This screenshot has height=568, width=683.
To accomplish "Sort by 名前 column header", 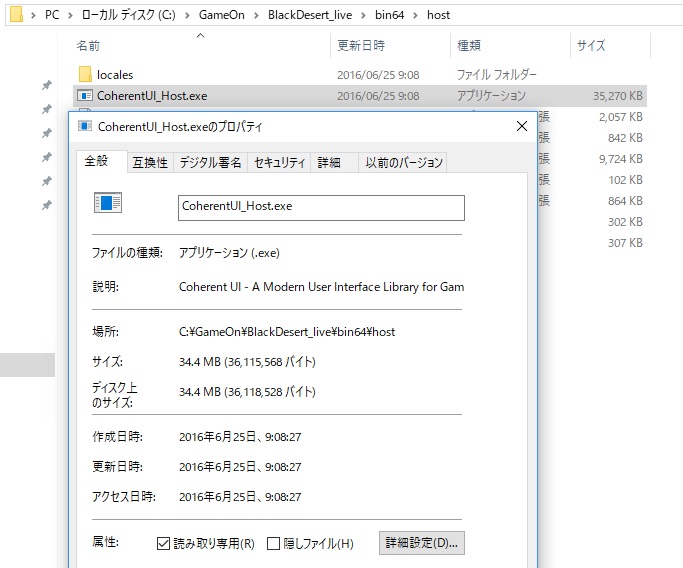I will [x=88, y=46].
